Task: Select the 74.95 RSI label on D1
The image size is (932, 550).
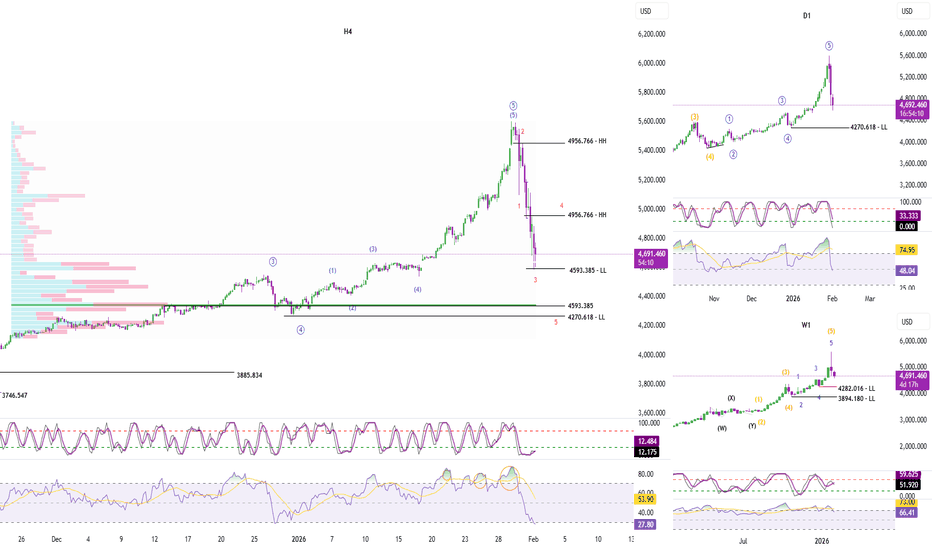Action: pyautogui.click(x=907, y=250)
